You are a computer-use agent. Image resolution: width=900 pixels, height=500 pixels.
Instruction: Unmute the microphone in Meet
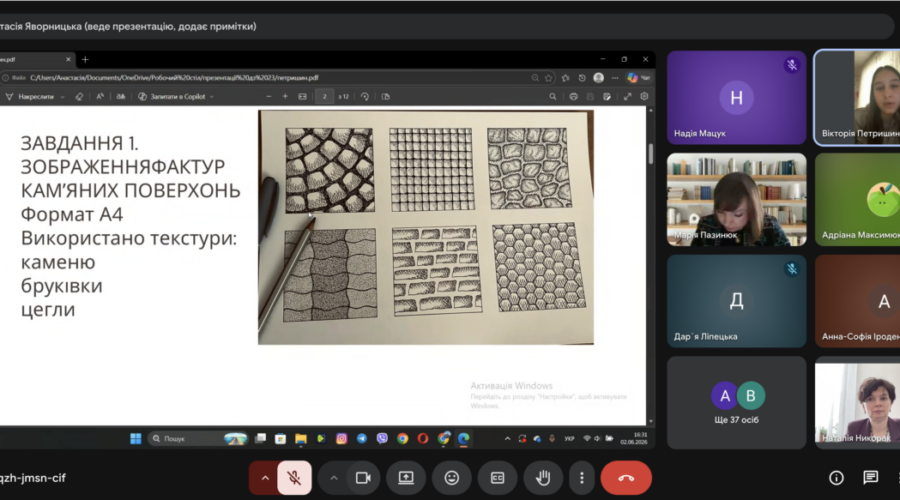point(294,478)
